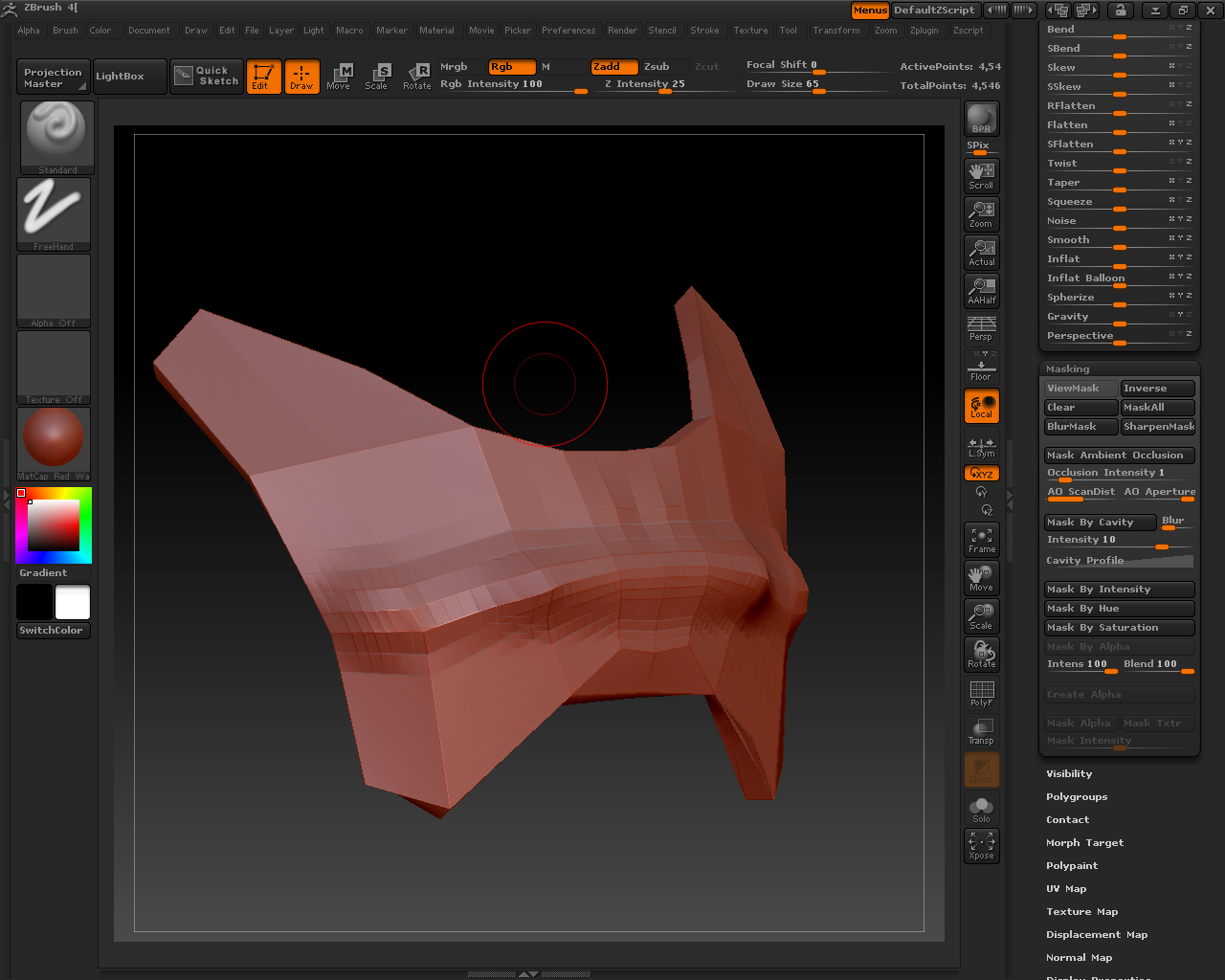Select the Move mode in the top shelf
The image size is (1225, 980).
[x=339, y=77]
